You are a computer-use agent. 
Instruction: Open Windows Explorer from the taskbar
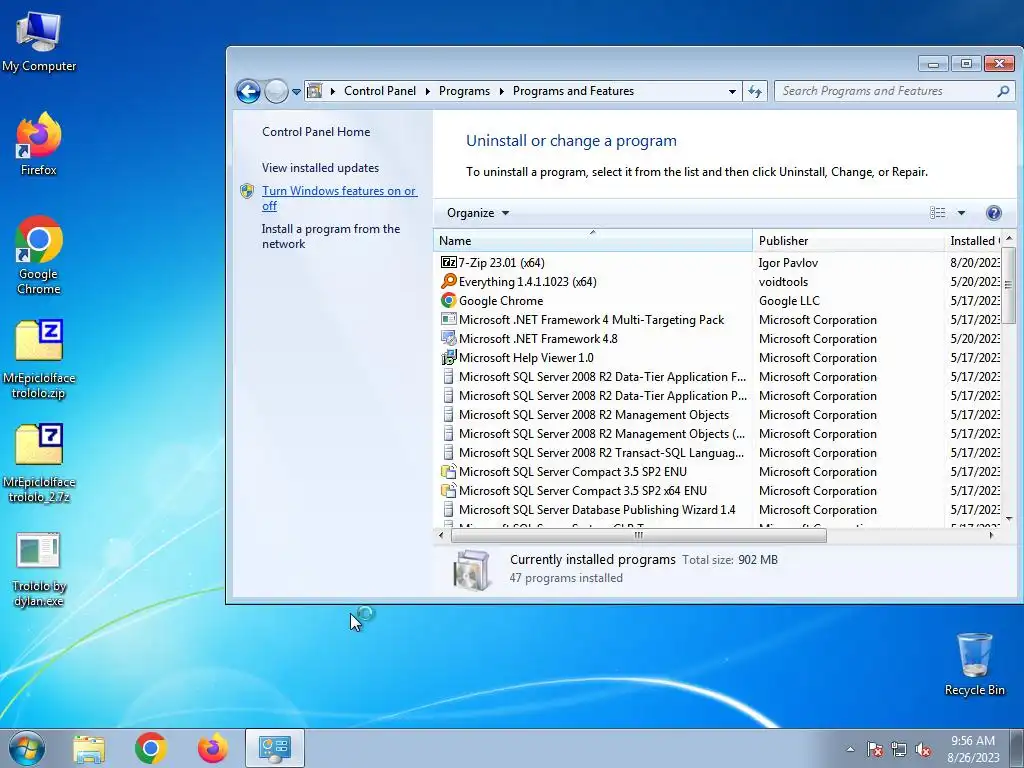[89, 749]
